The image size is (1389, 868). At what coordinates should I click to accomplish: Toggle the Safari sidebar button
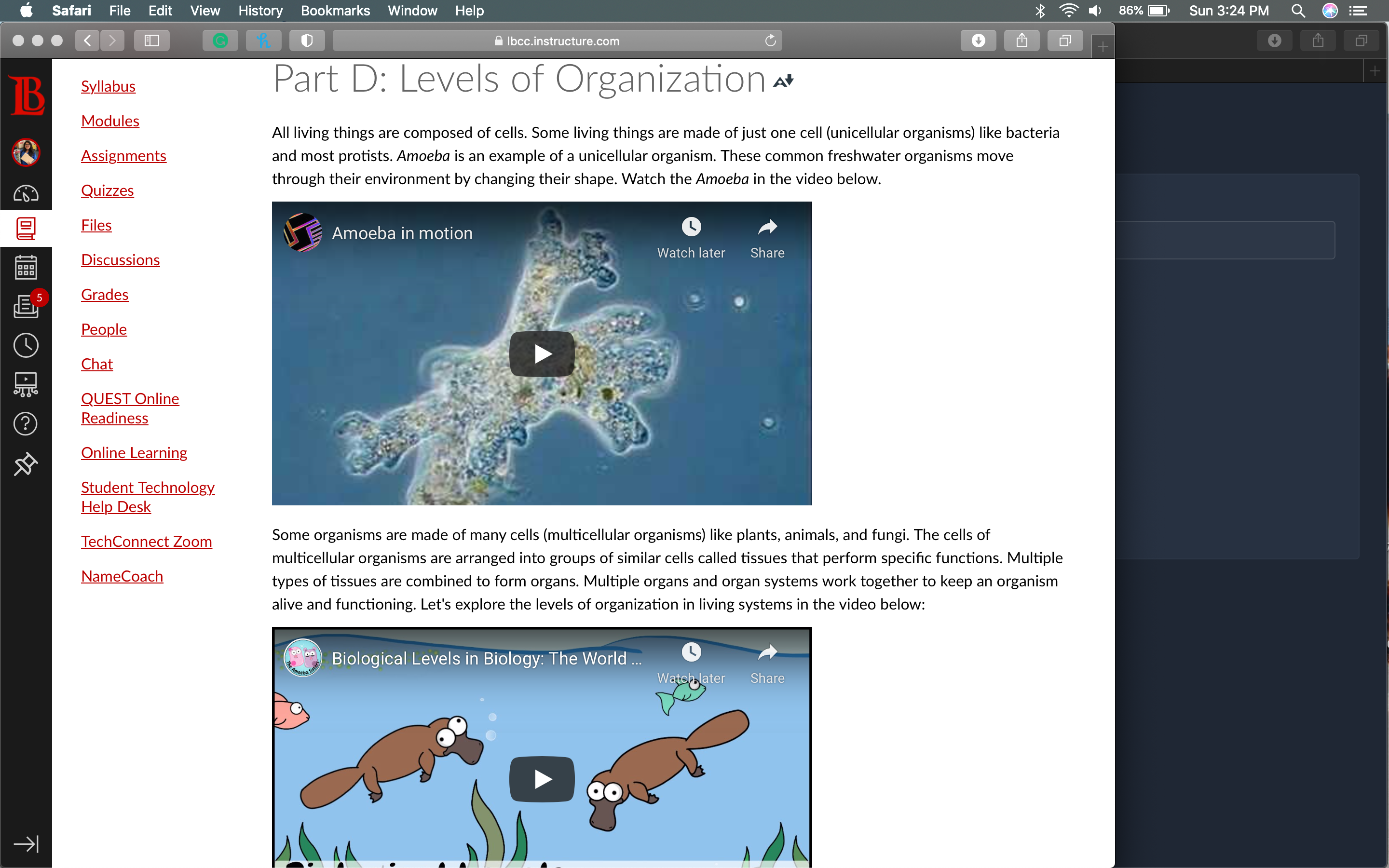[151, 41]
